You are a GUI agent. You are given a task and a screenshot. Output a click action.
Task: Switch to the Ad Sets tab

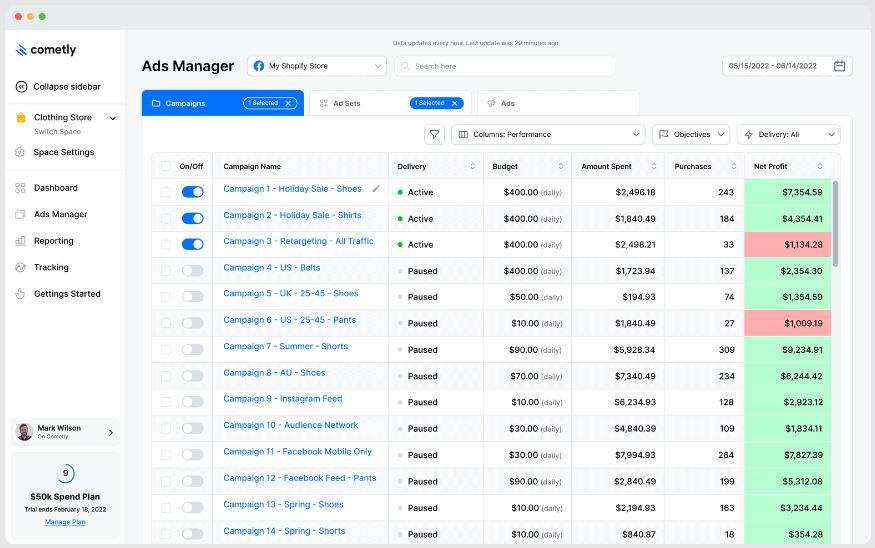(x=390, y=103)
